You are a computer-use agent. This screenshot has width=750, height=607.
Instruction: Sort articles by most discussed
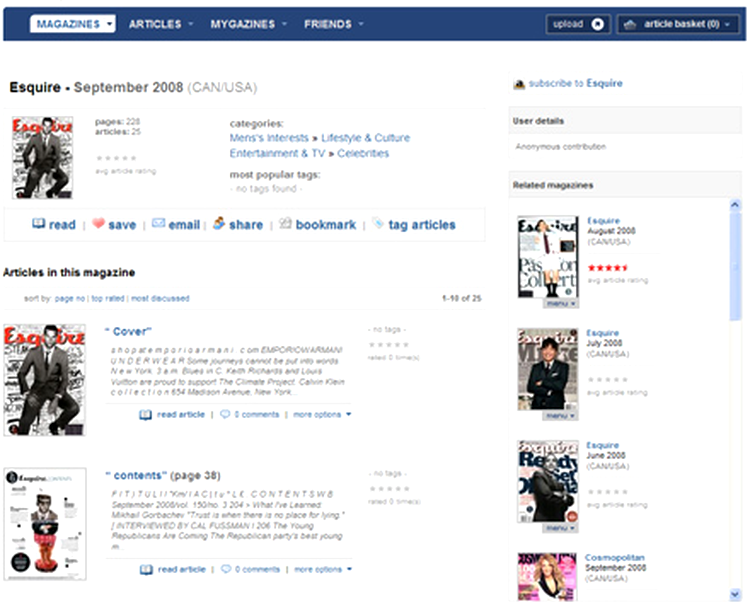pyautogui.click(x=160, y=298)
